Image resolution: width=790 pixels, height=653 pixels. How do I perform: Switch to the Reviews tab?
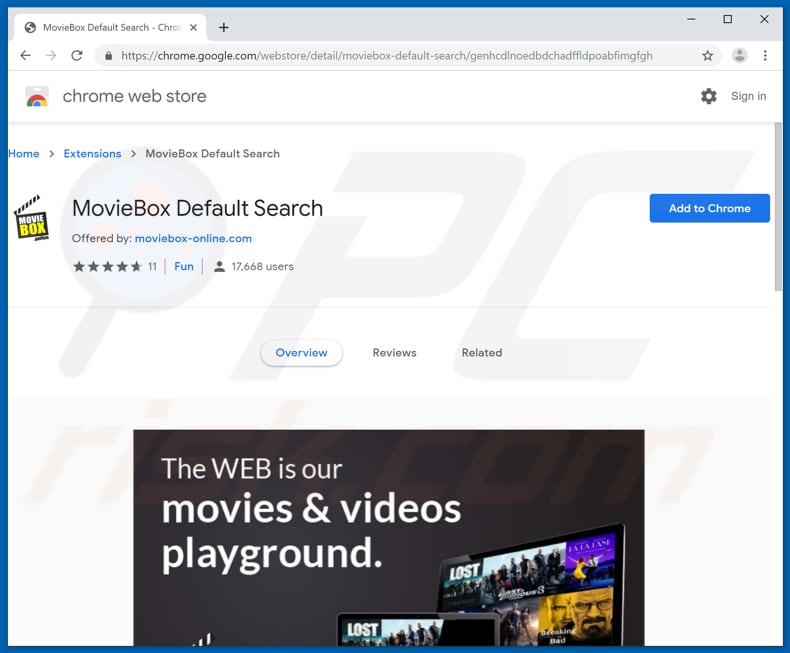point(394,353)
